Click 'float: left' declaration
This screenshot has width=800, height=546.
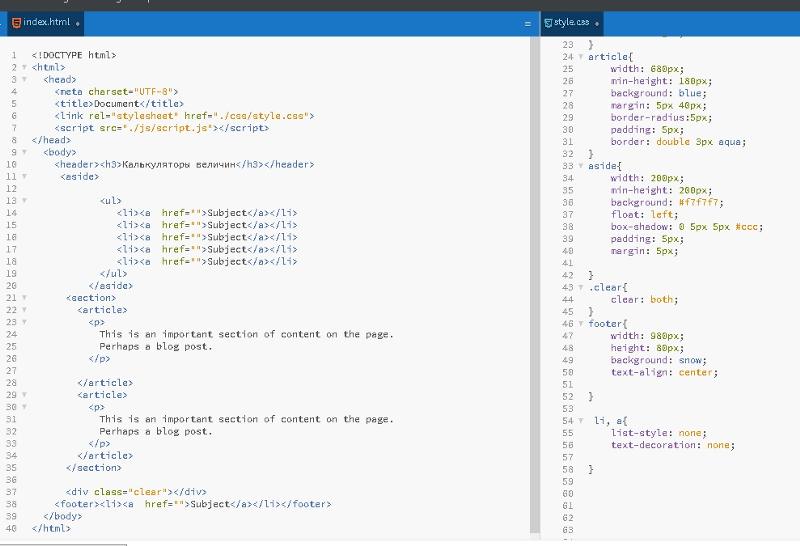click(x=645, y=215)
